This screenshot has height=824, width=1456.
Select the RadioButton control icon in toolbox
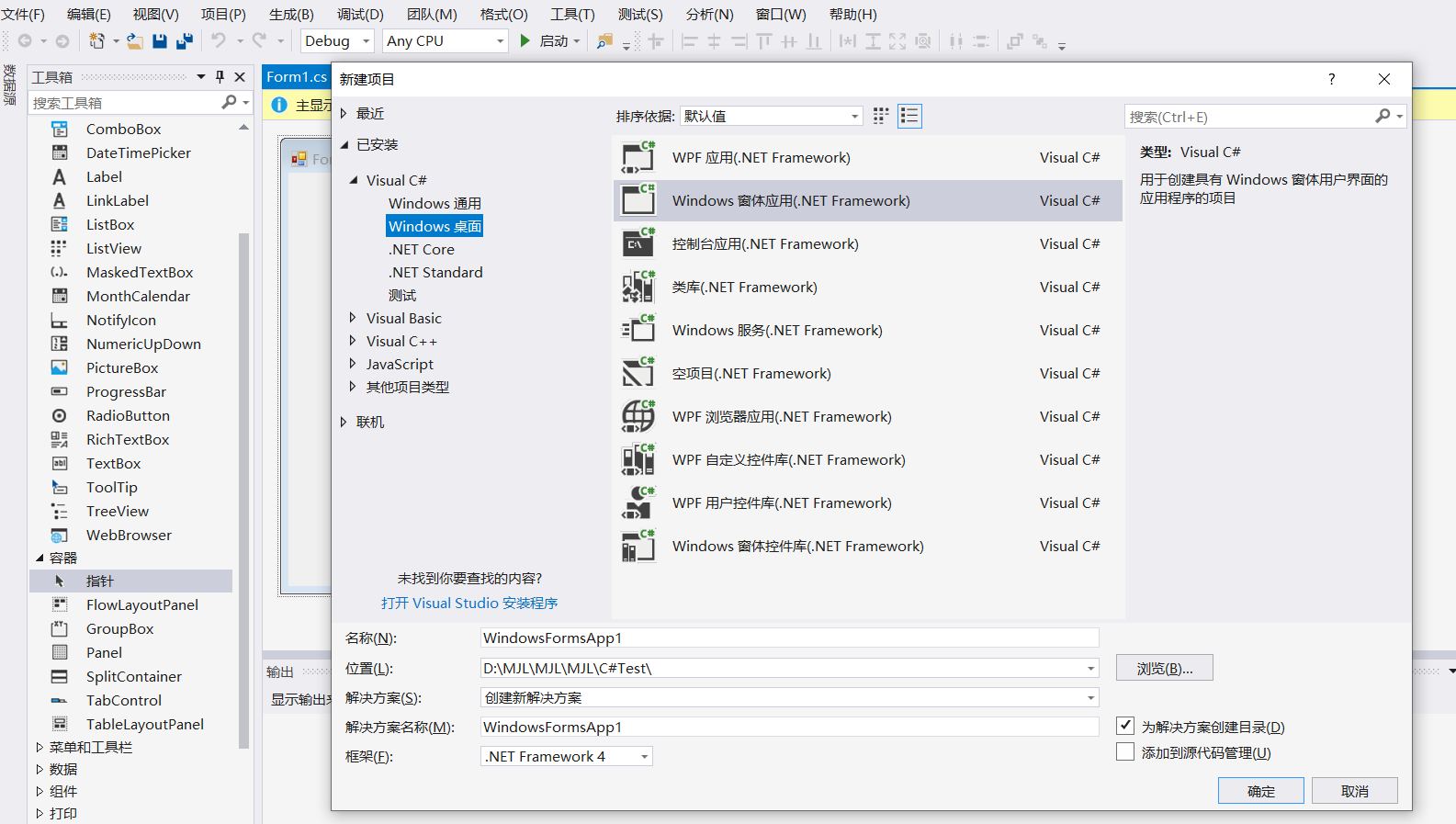[x=60, y=415]
